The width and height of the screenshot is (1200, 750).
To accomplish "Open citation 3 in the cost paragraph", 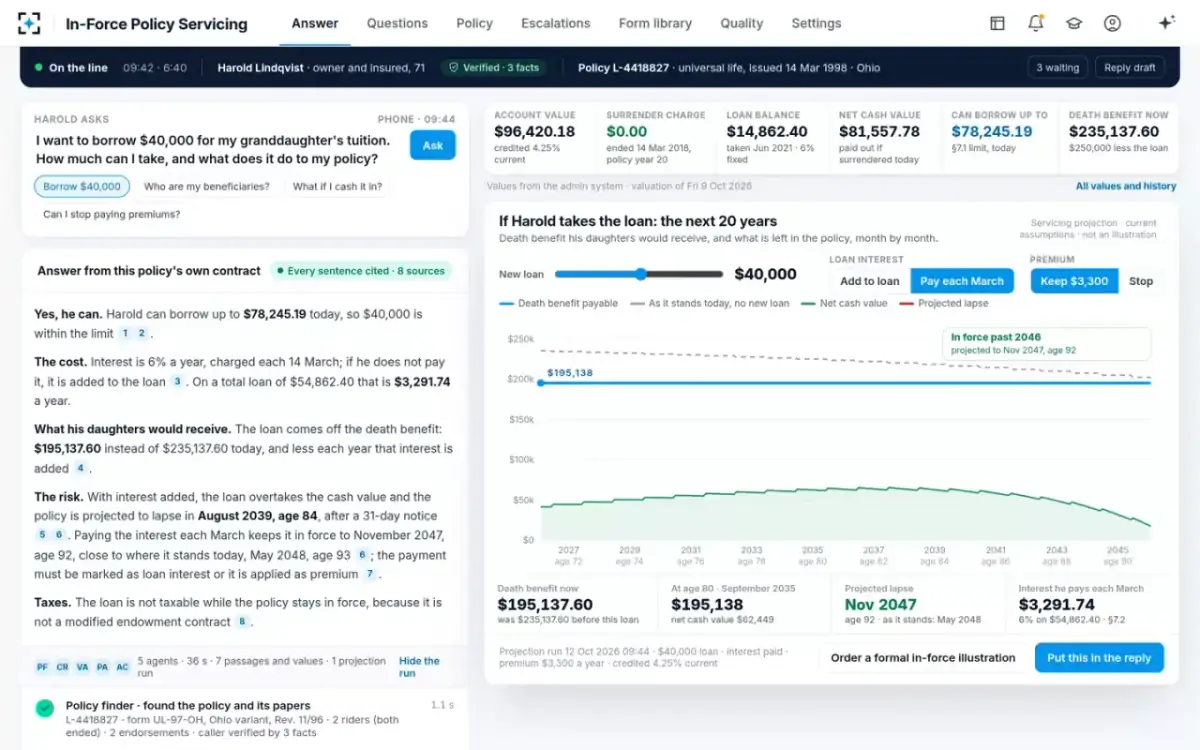I will tap(177, 381).
